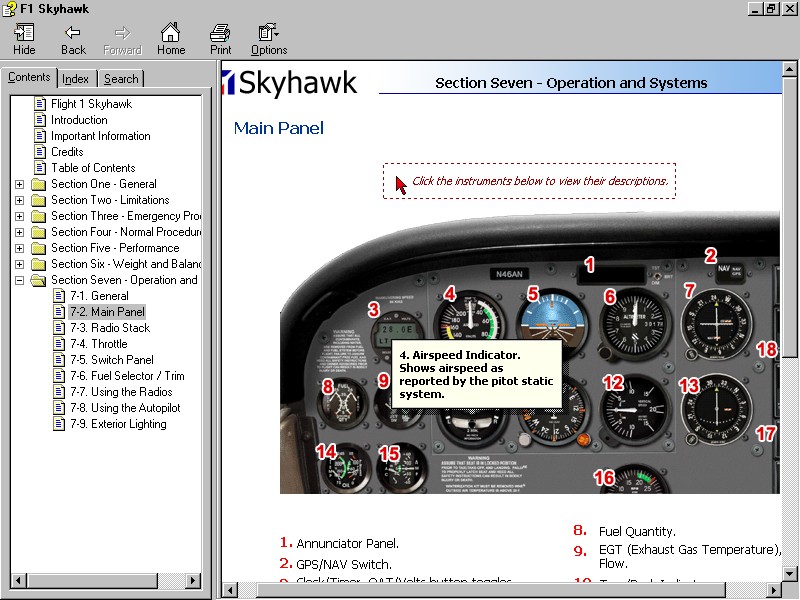Click the oil gauge numbered 14
This screenshot has height=600, width=800.
click(x=345, y=468)
